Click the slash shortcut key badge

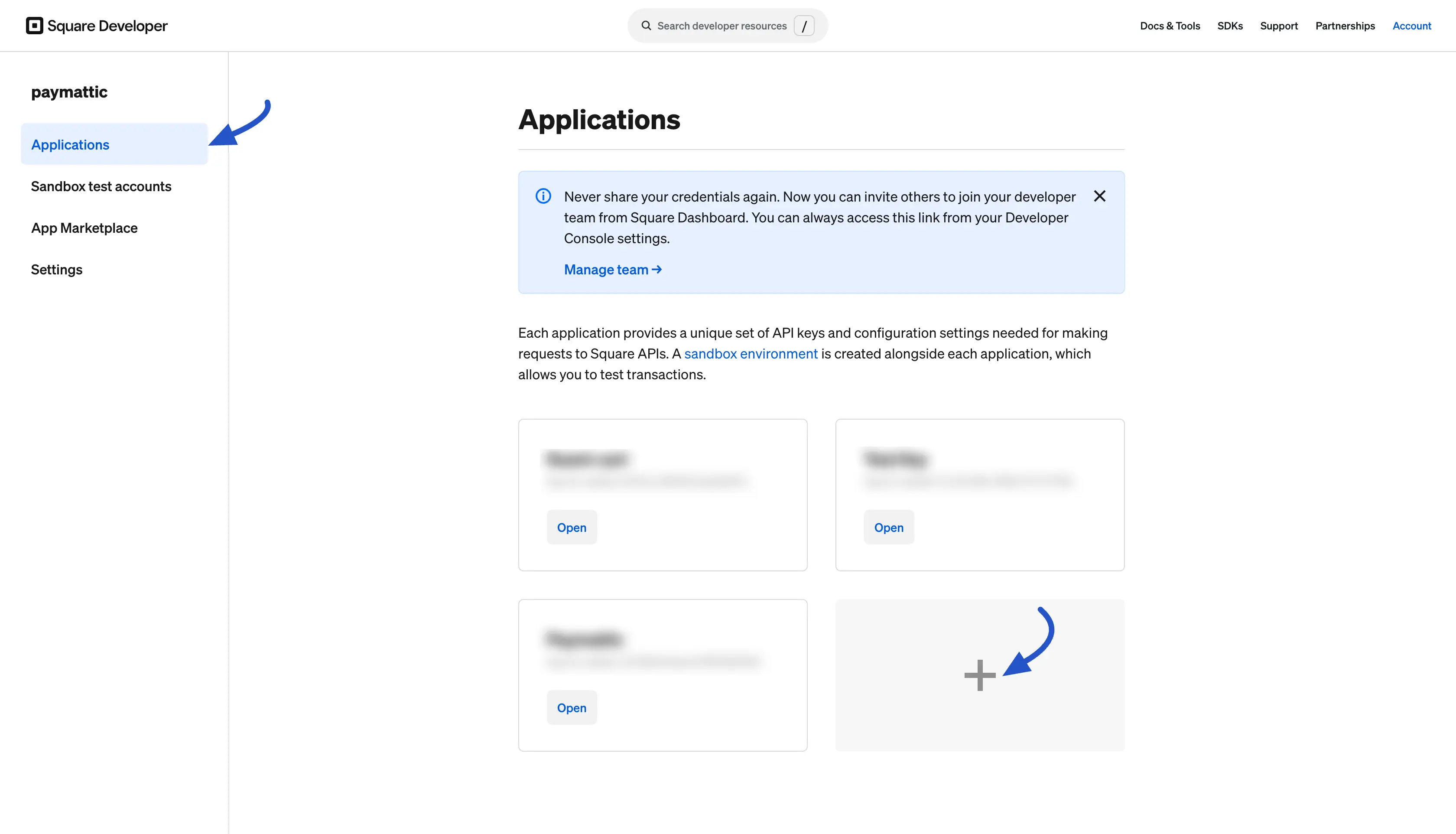[804, 26]
